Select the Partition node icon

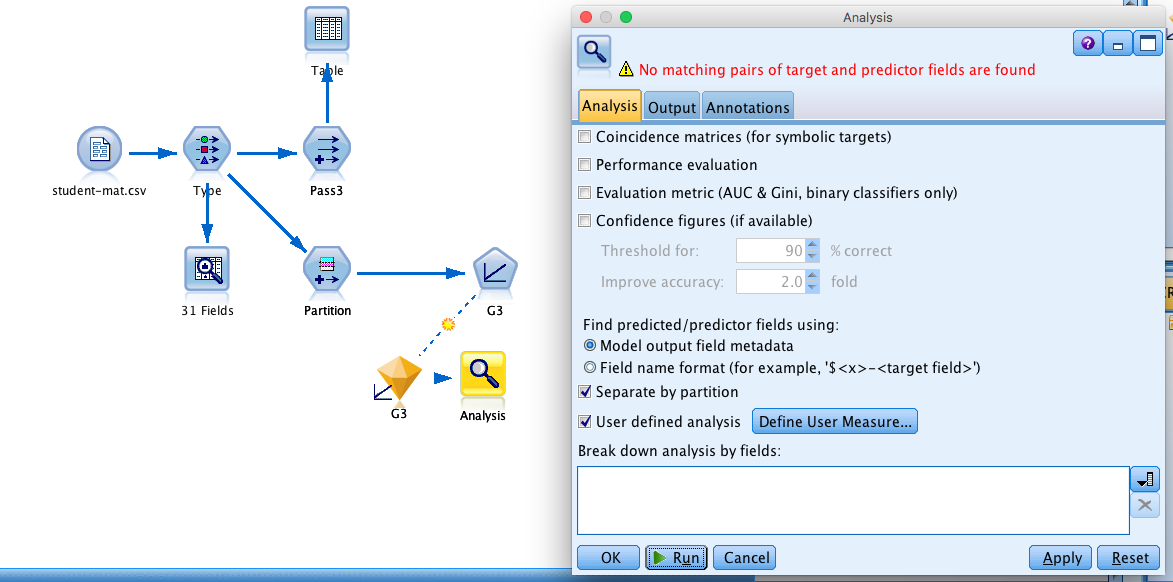point(327,269)
